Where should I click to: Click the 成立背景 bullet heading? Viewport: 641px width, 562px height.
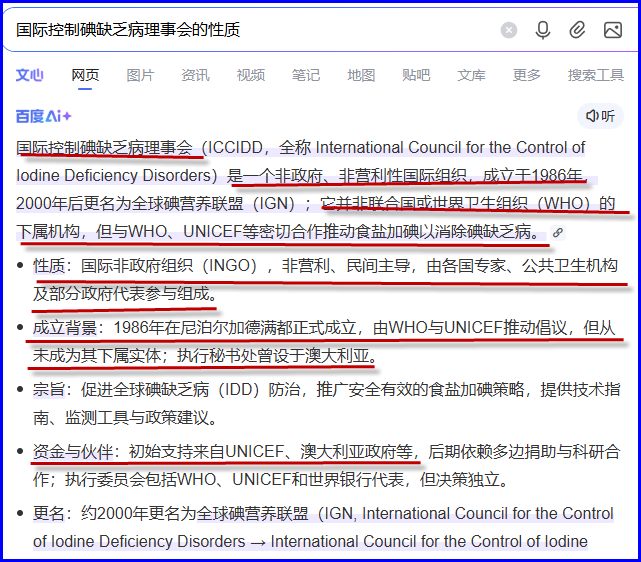point(65,328)
